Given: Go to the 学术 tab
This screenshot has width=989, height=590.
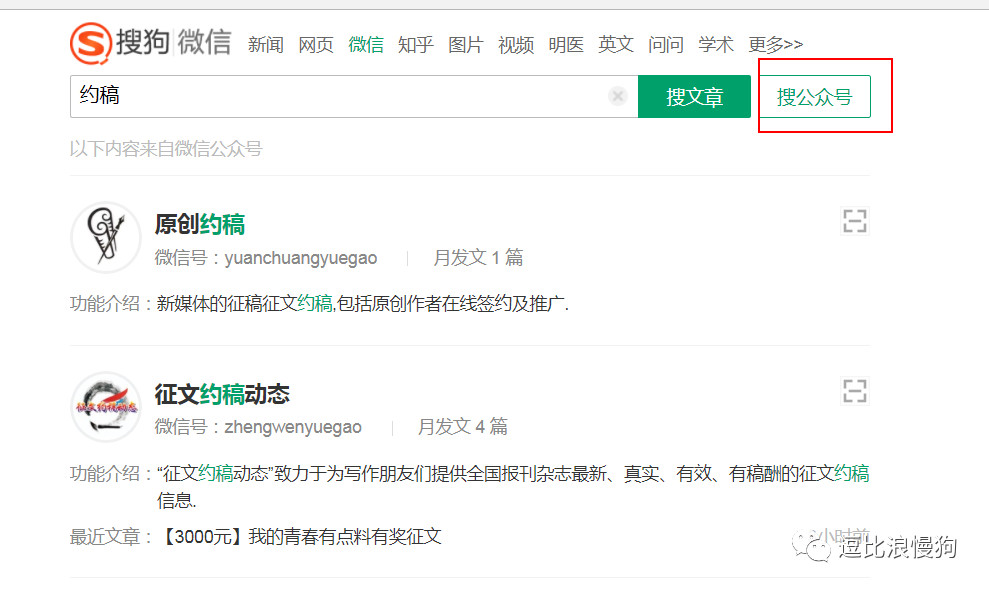Looking at the screenshot, I should (716, 45).
